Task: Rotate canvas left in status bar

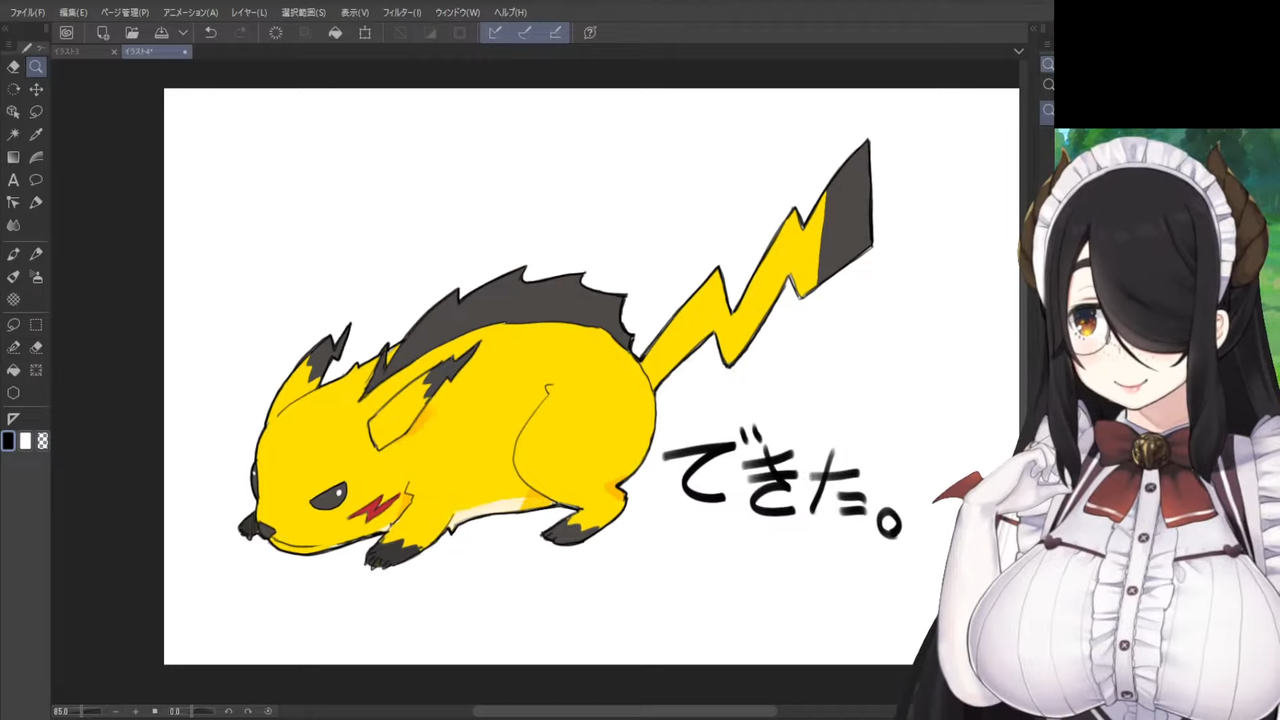Action: [x=228, y=711]
